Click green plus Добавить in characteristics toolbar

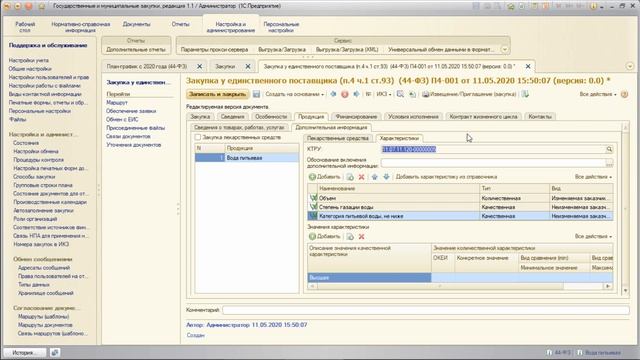324,177
